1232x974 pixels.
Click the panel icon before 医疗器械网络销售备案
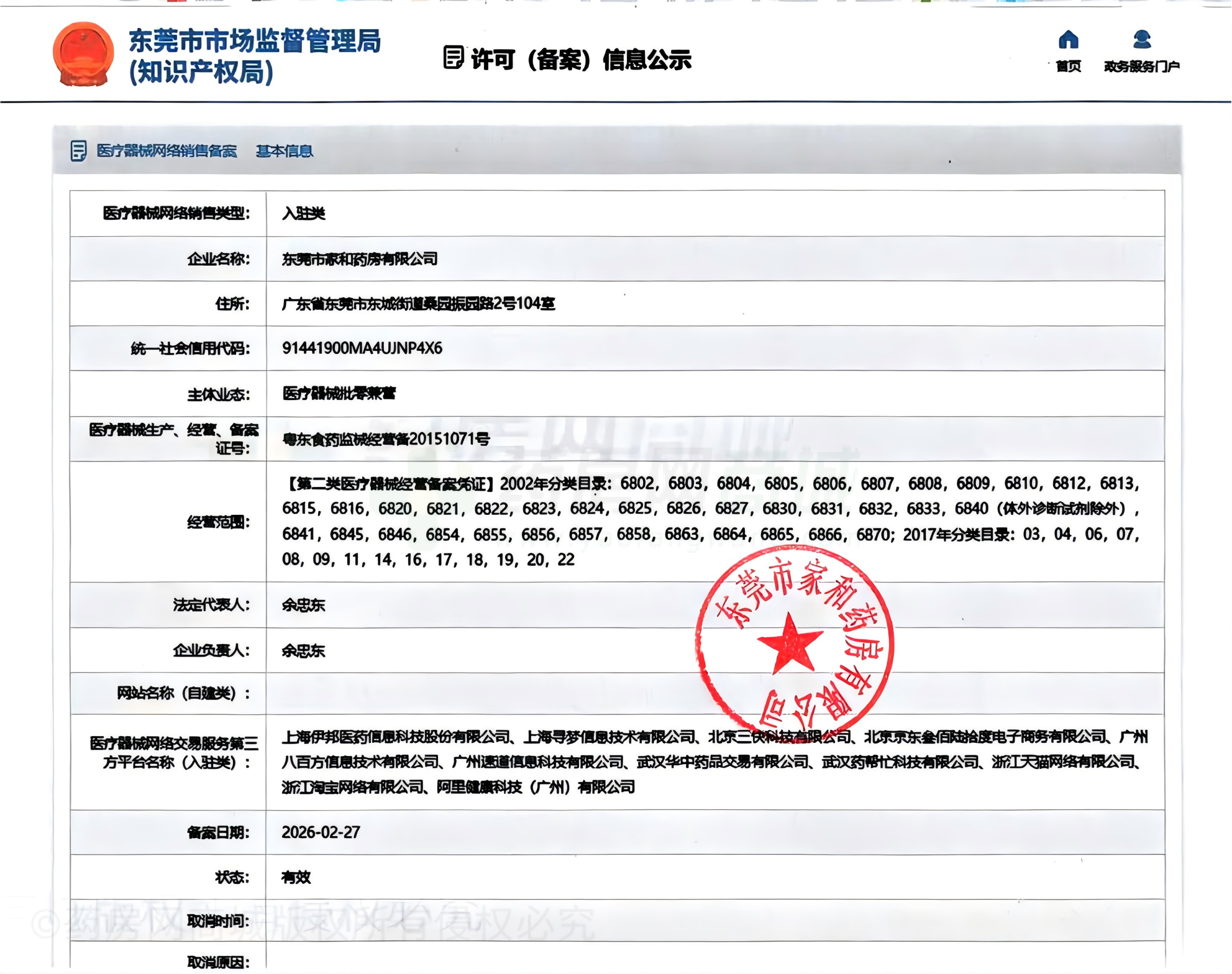(79, 151)
